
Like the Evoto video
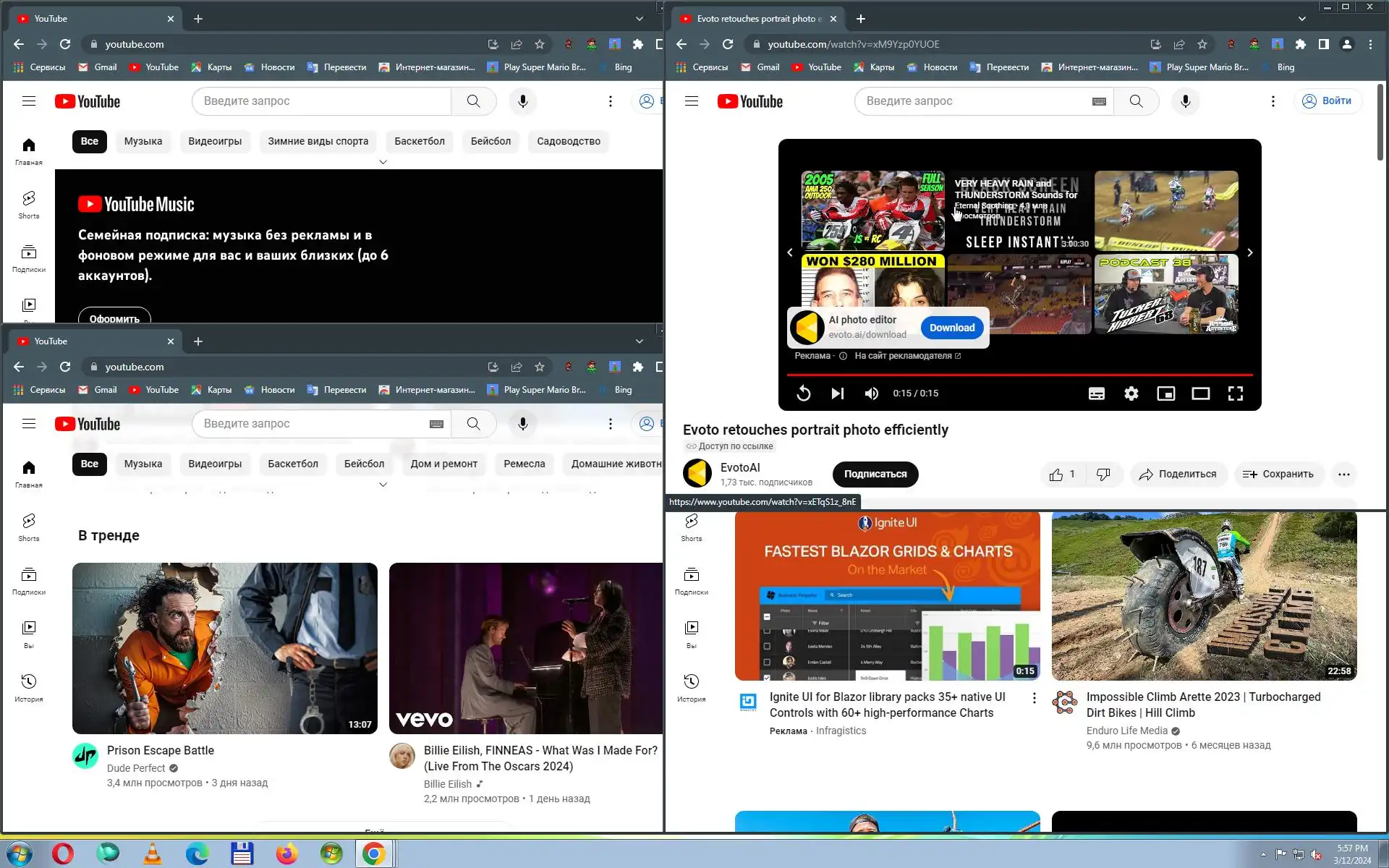(x=1057, y=475)
